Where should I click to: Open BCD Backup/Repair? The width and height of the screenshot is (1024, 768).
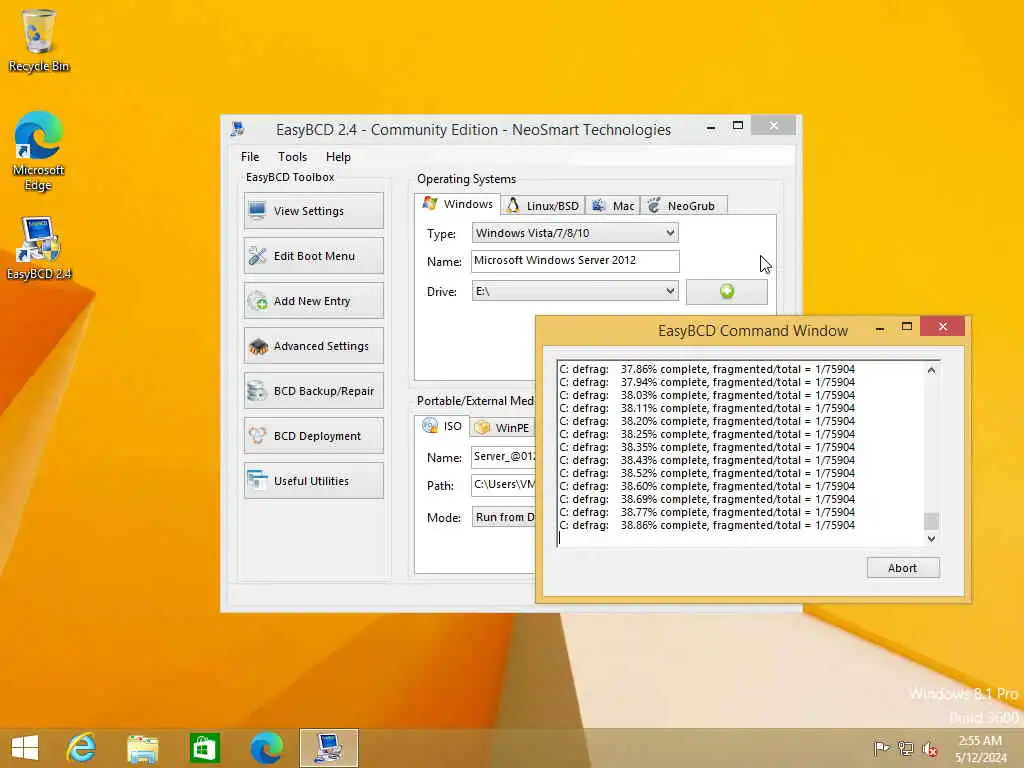point(313,391)
